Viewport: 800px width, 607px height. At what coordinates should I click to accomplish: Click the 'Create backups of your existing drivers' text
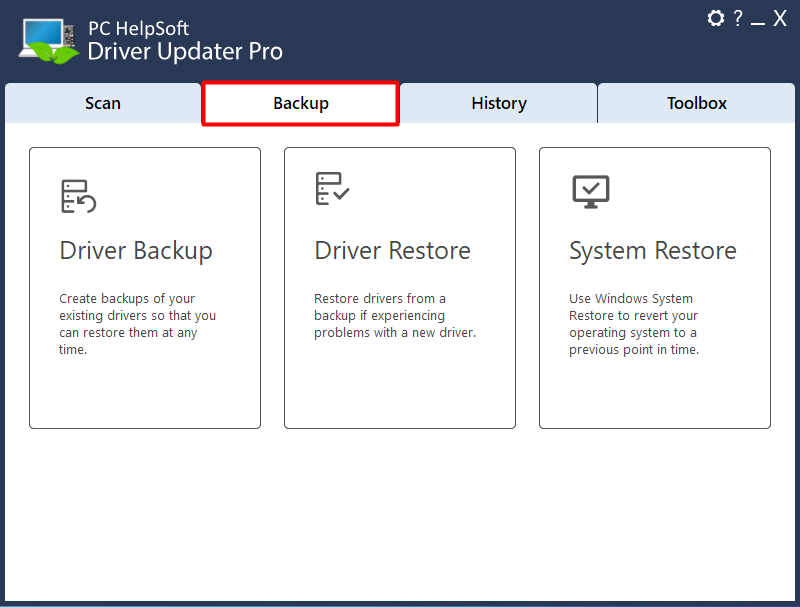[x=137, y=324]
